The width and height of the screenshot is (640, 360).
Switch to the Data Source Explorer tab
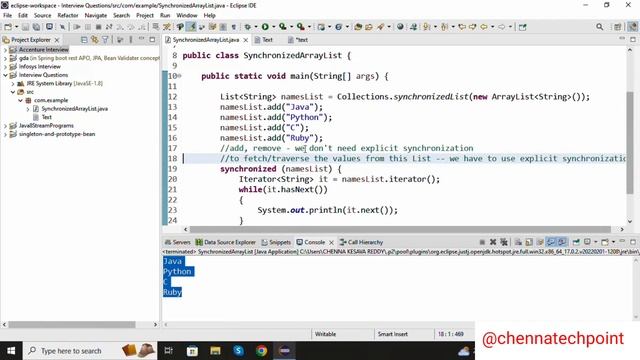point(225,242)
